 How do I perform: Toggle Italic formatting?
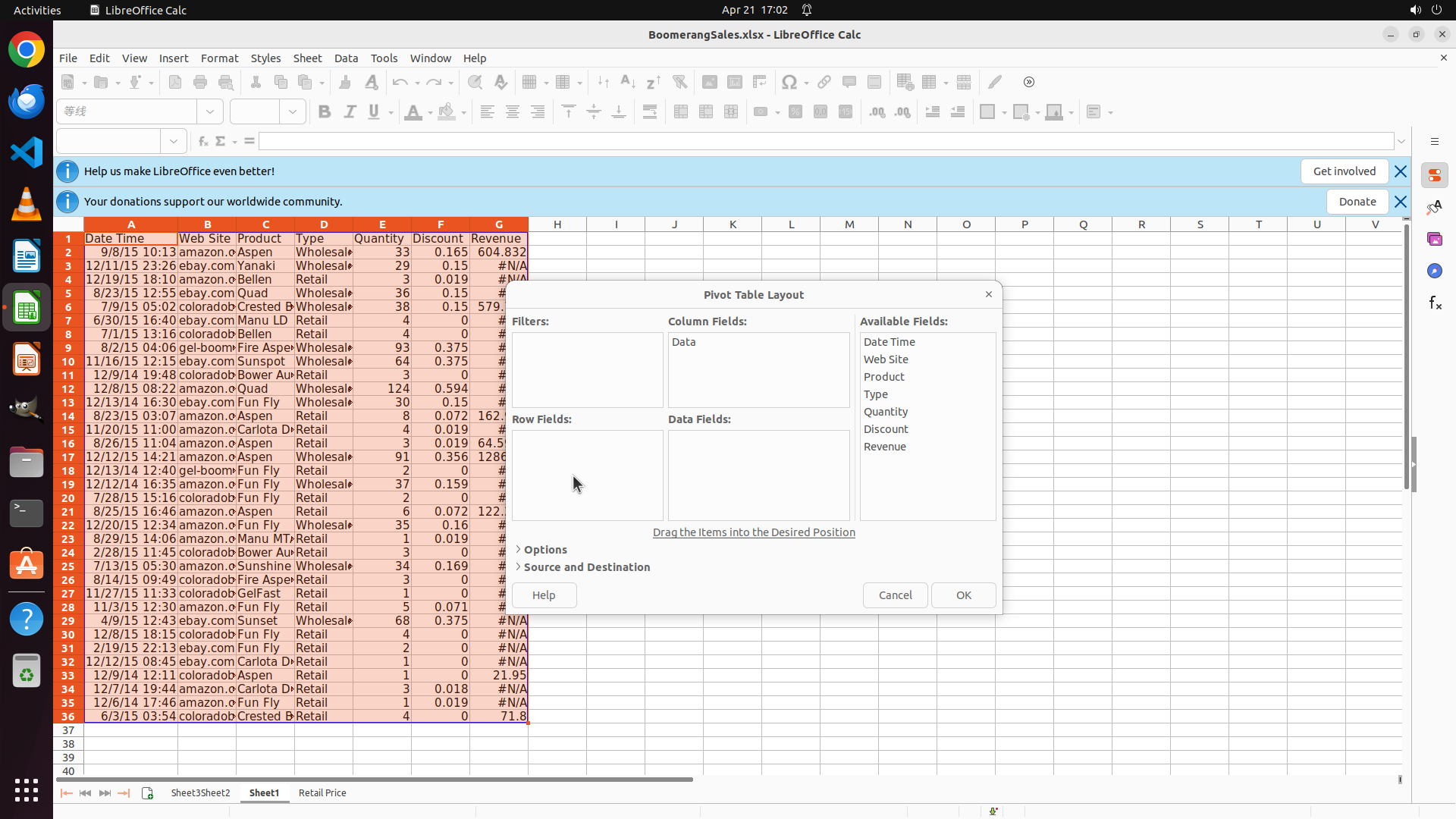coord(350,112)
